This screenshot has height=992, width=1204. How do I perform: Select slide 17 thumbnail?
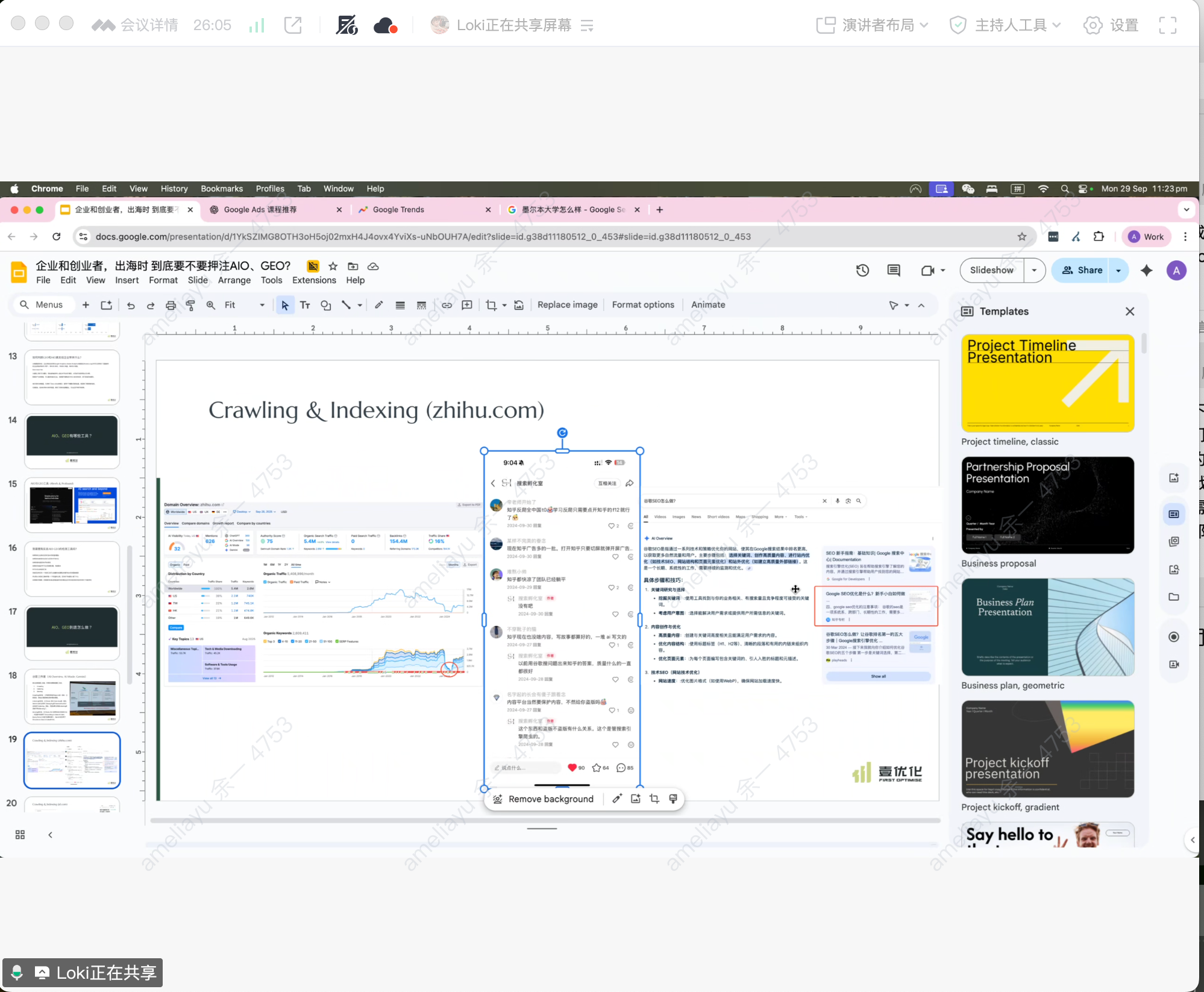[x=72, y=632]
